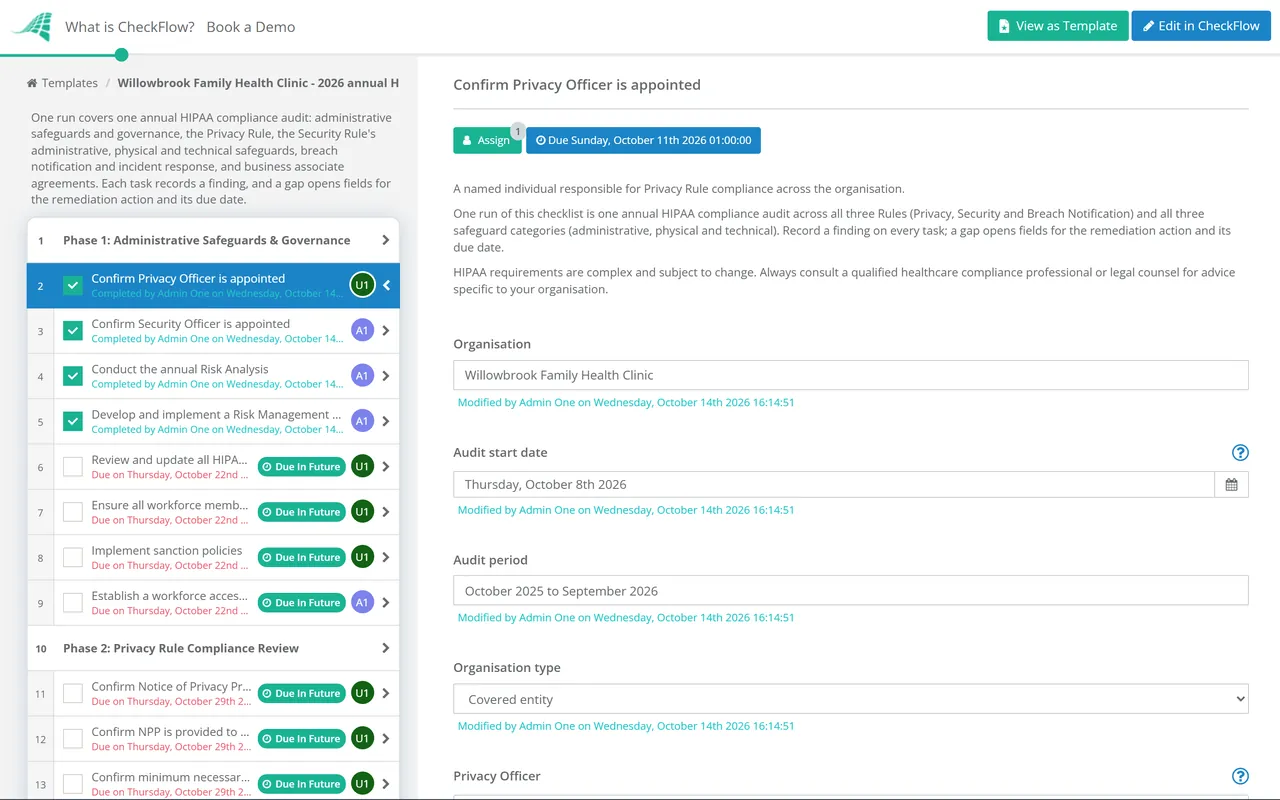Screen dimensions: 1280x800
Task: Open What is CheckFlow? page
Action: point(130,27)
